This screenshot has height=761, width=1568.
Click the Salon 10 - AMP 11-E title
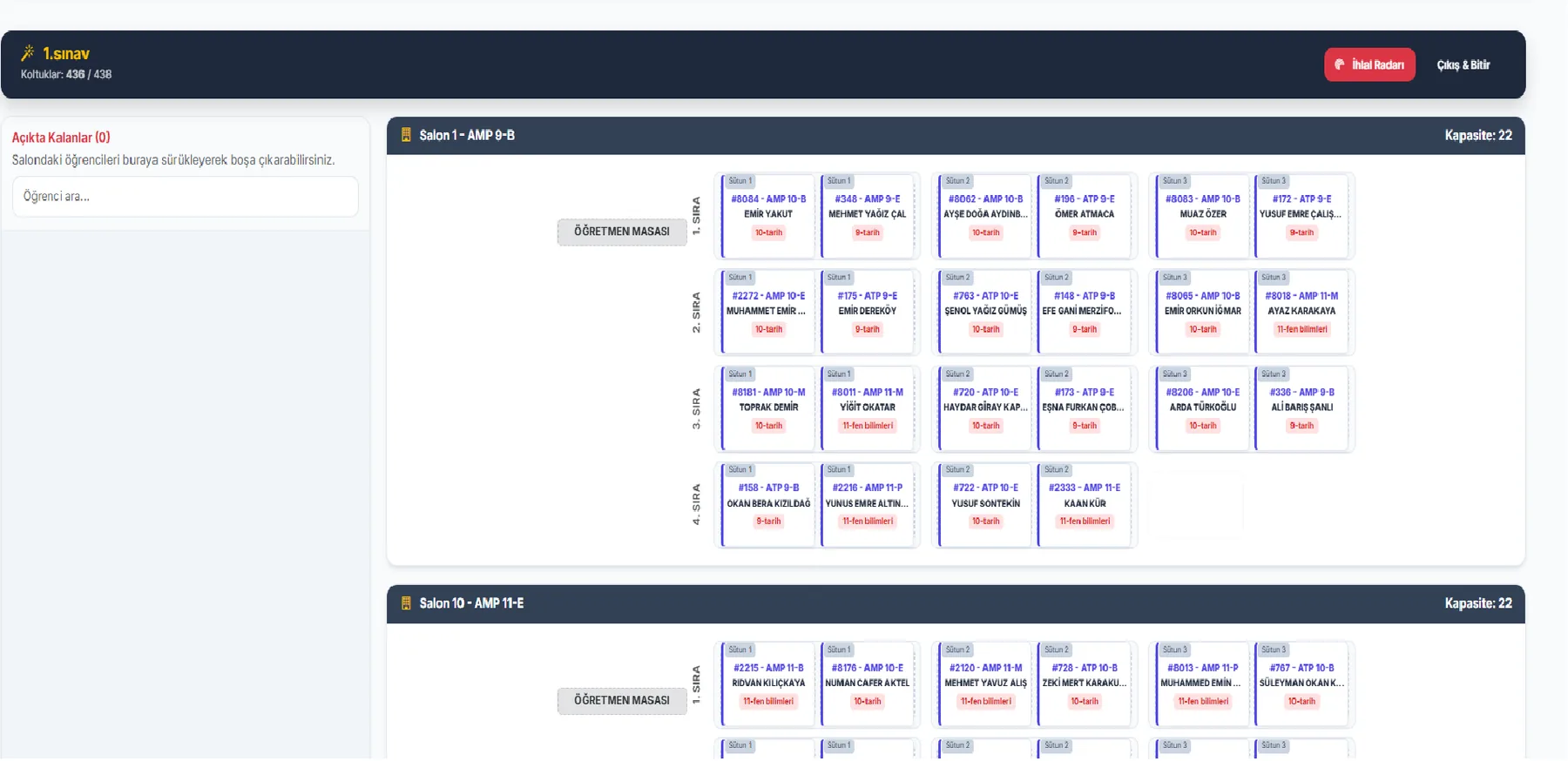tap(471, 603)
